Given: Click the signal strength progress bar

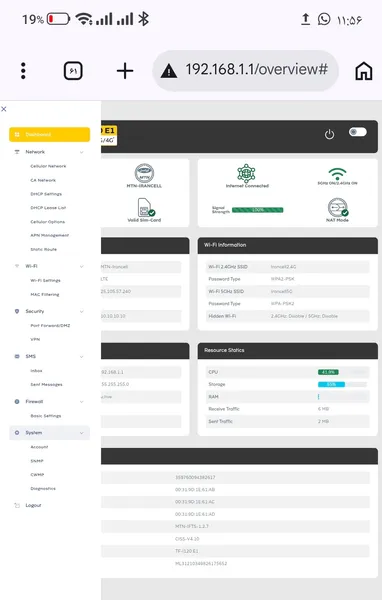Looking at the screenshot, I should coord(258,210).
